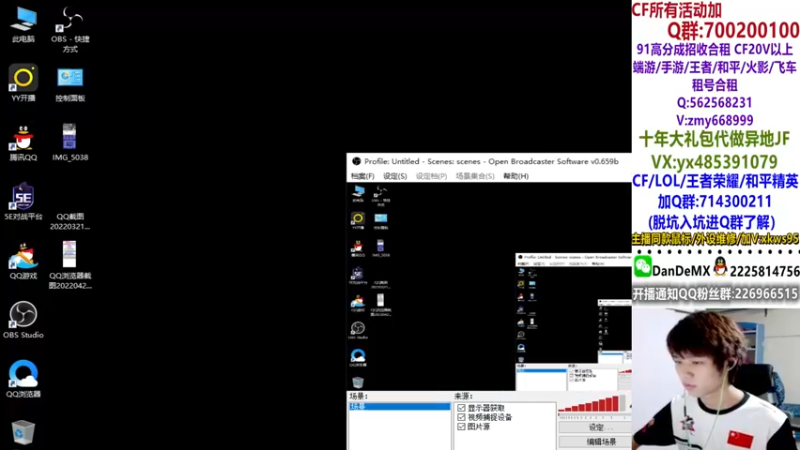Open the 帮助(H) menu in OBS

pos(516,176)
